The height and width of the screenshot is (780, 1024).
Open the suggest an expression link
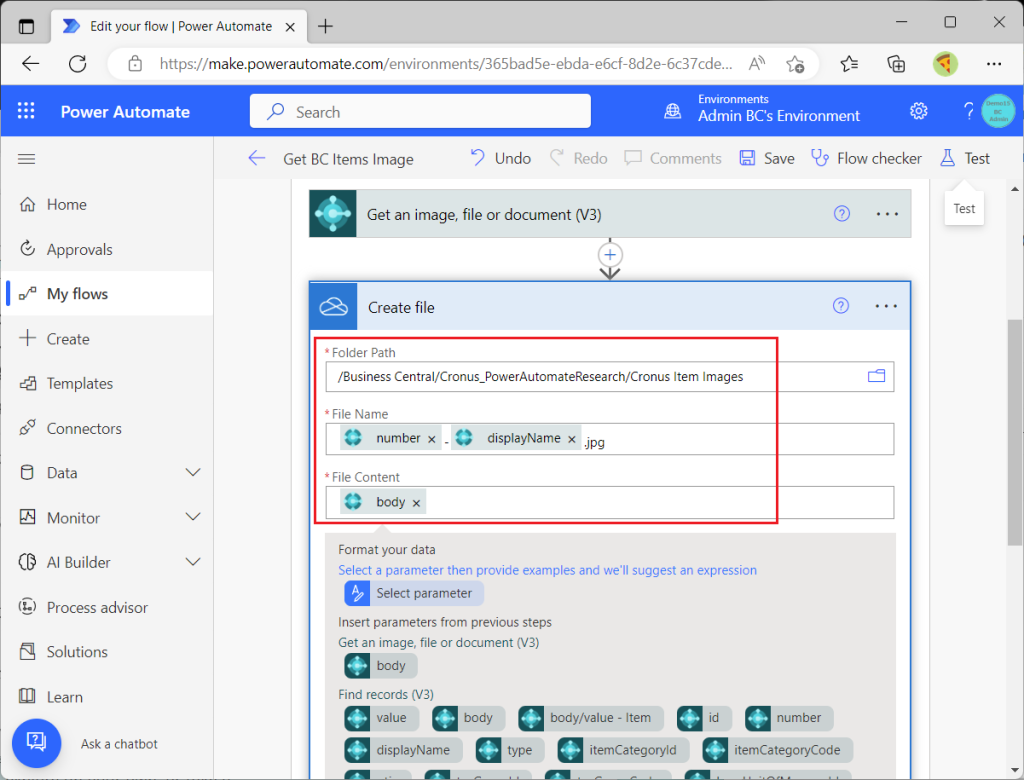pos(547,570)
